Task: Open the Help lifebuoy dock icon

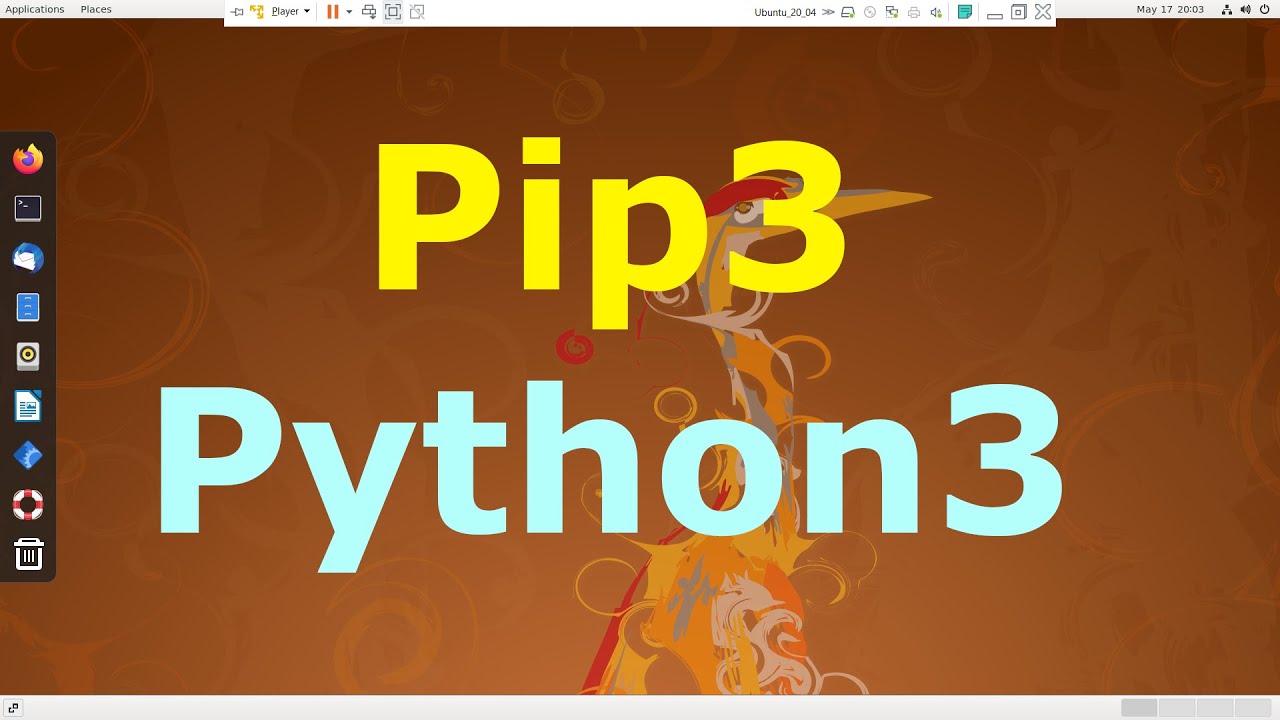Action: coord(28,505)
